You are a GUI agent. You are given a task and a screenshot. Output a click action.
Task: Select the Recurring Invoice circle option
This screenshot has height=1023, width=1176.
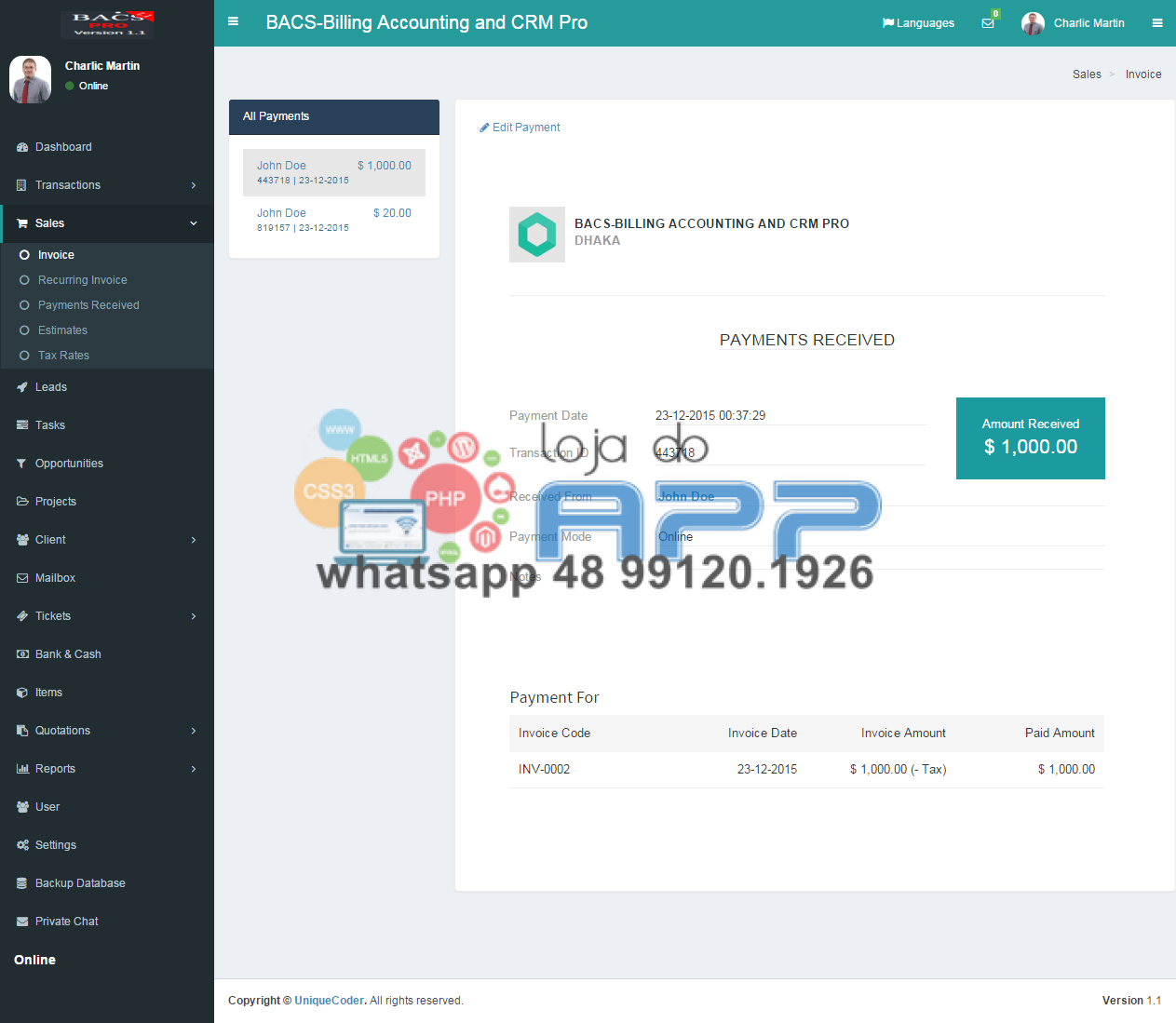25,280
